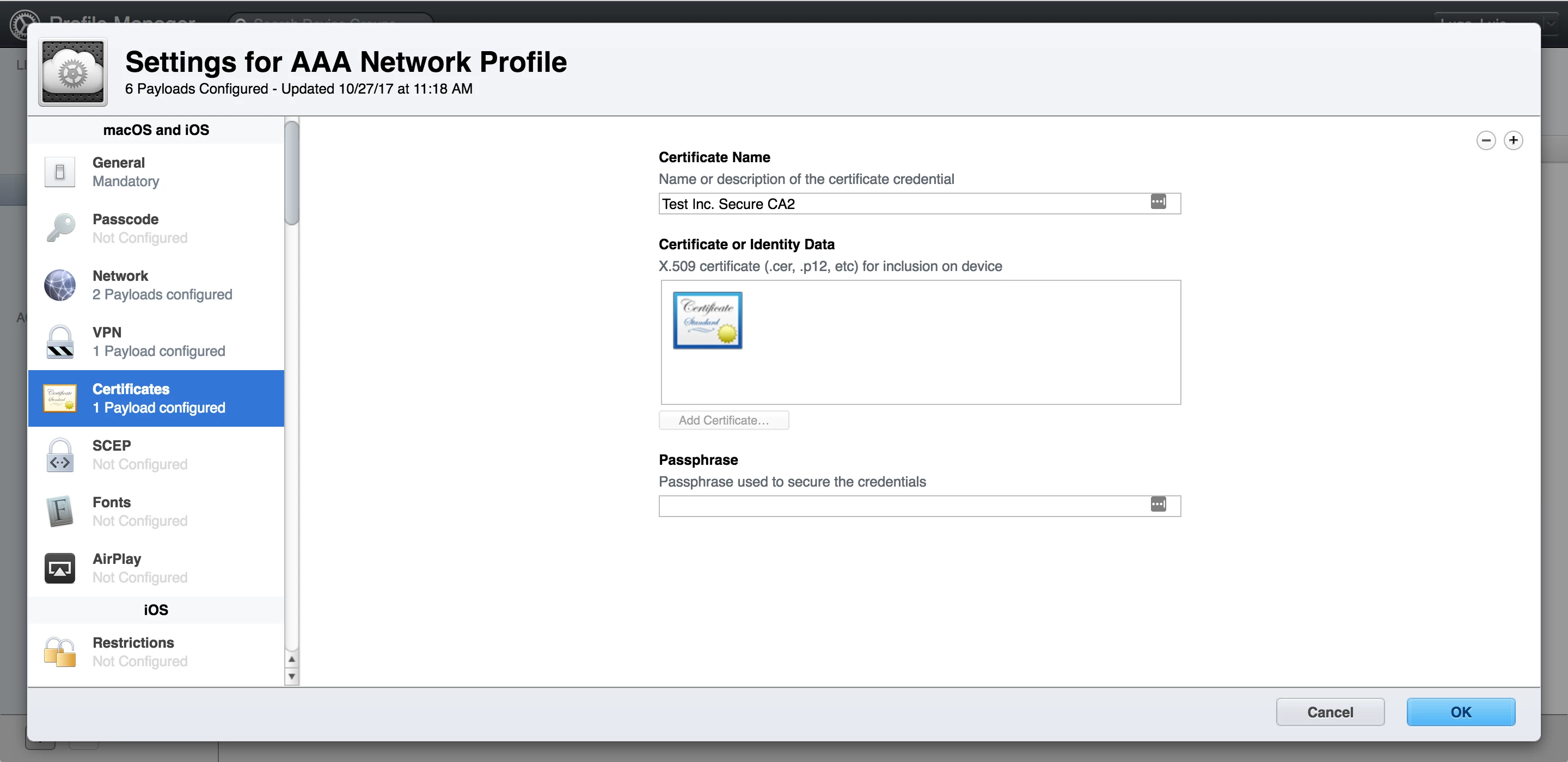Select the certificate thumbnail in data box
This screenshot has height=762, width=1568.
click(x=707, y=320)
